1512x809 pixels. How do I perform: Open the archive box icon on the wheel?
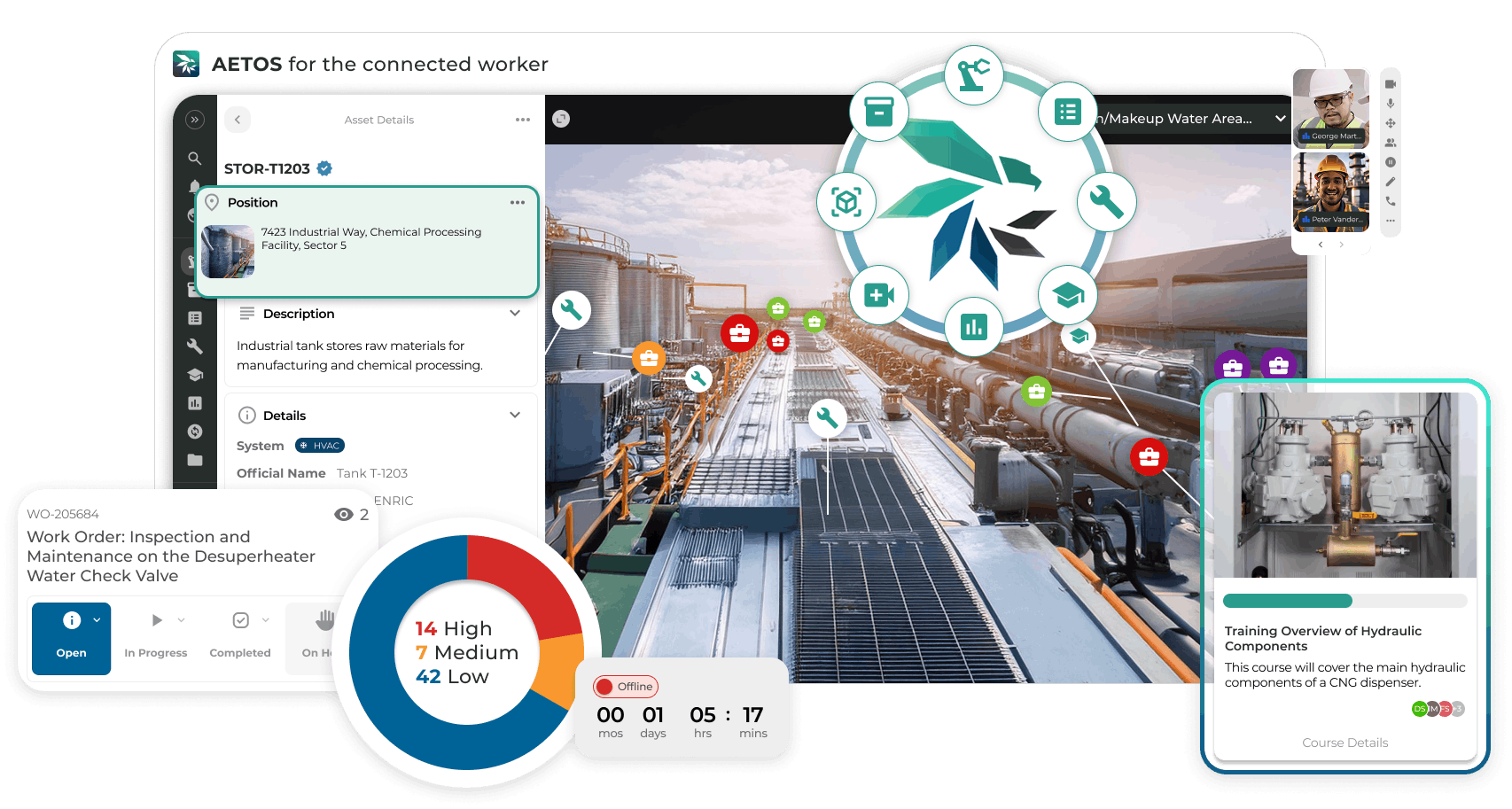click(x=879, y=112)
